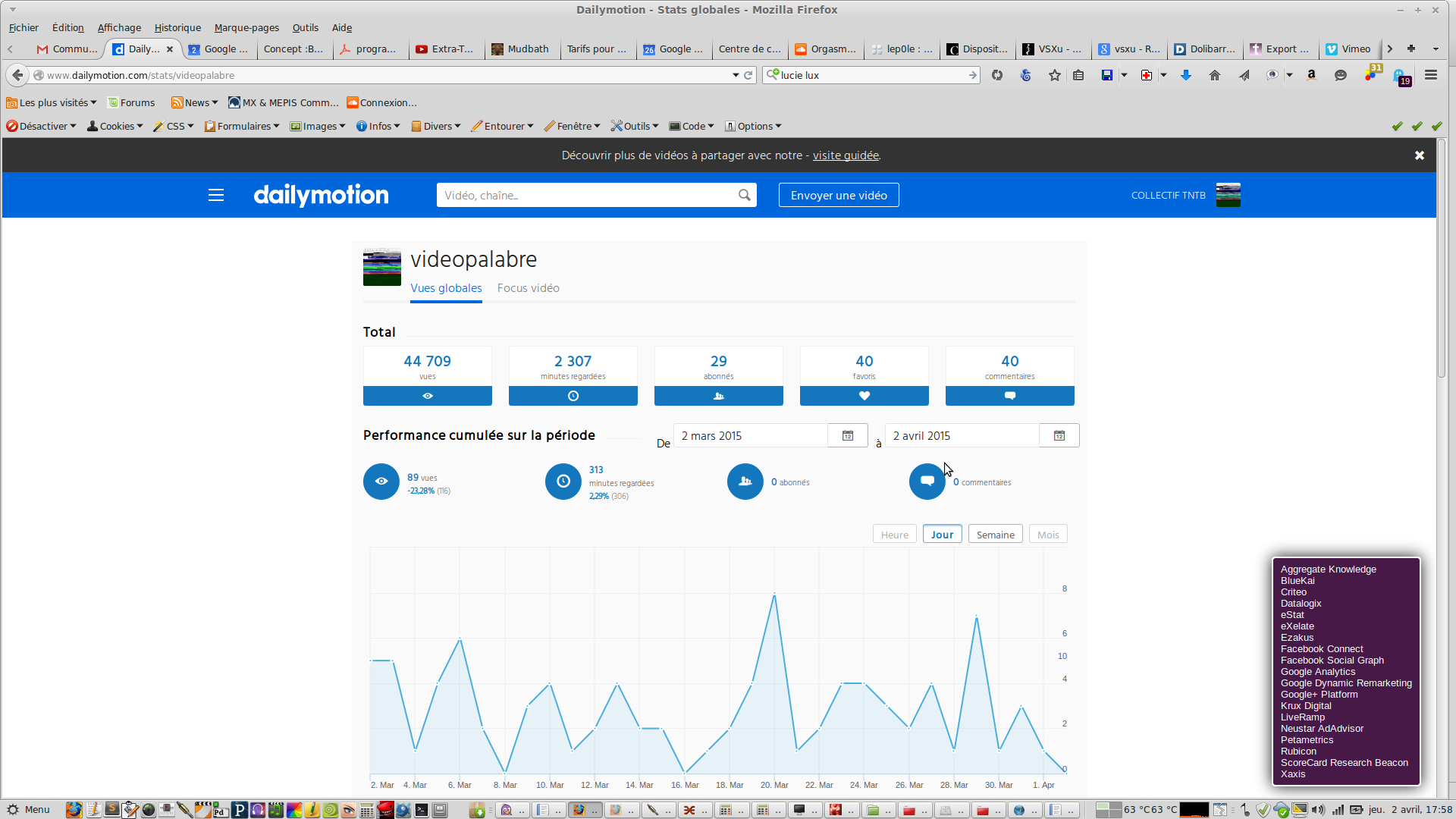Open the Marque-pages menu
The width and height of the screenshot is (1456, 819).
coord(246,27)
